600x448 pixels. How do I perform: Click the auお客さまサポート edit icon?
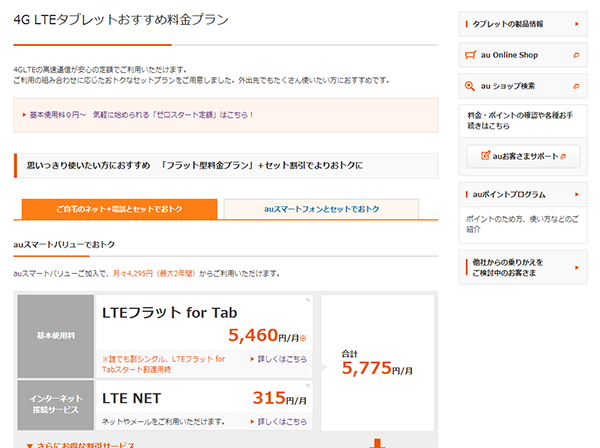[485, 155]
